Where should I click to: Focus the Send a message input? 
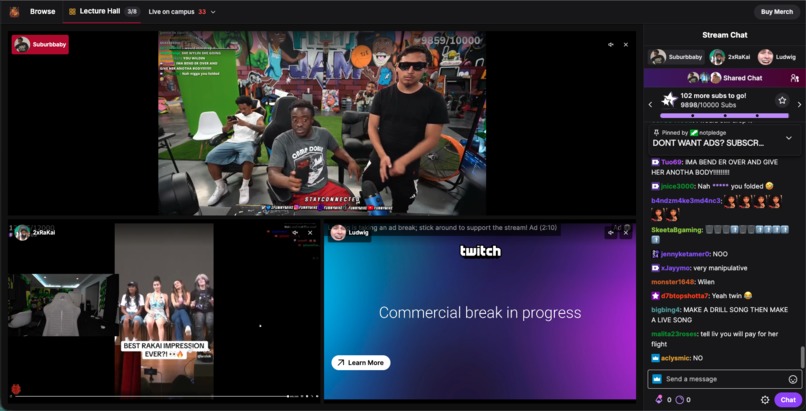coord(724,379)
